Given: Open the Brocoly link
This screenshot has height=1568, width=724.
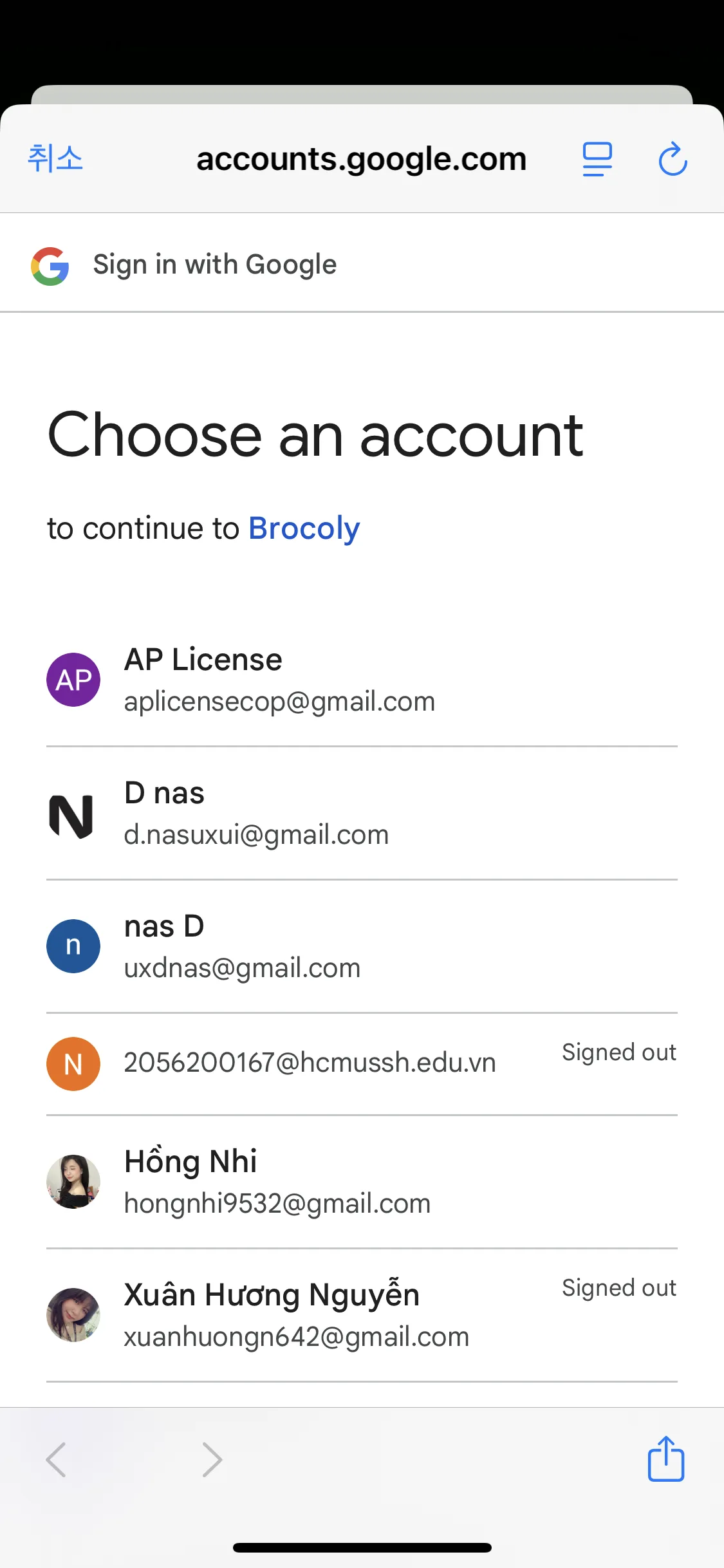Looking at the screenshot, I should 304,528.
